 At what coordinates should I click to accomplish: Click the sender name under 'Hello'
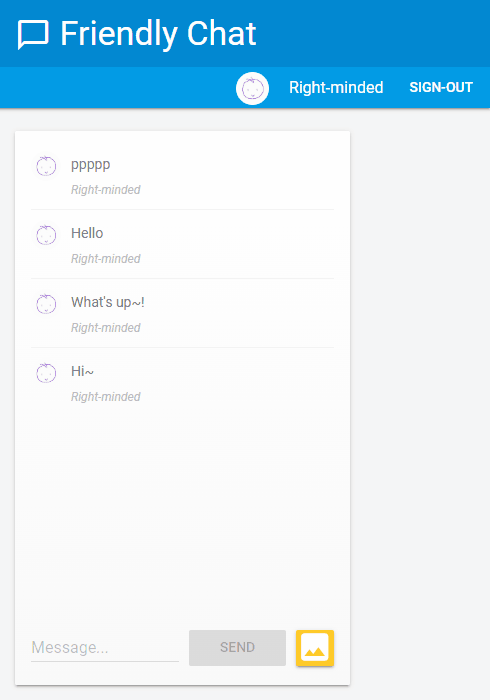point(106,259)
